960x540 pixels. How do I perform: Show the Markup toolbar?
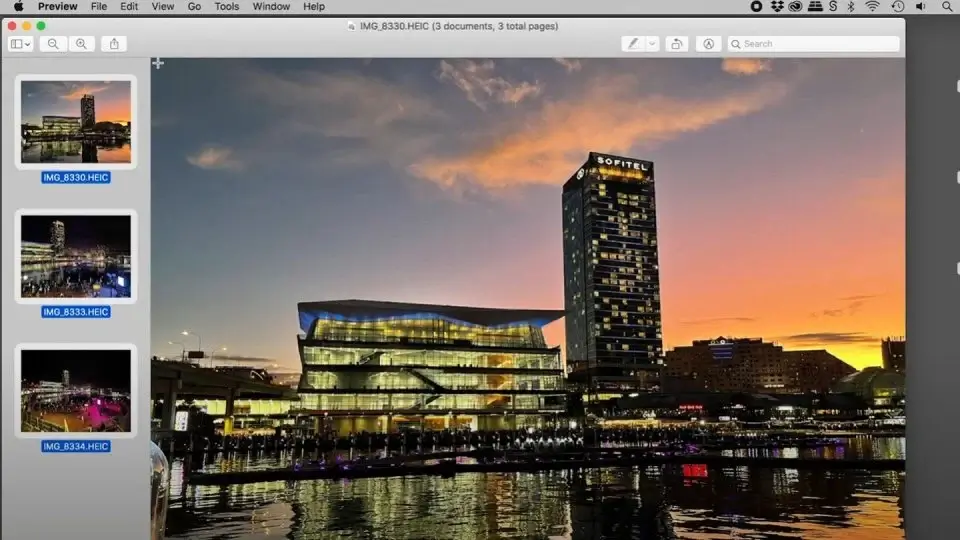point(708,43)
